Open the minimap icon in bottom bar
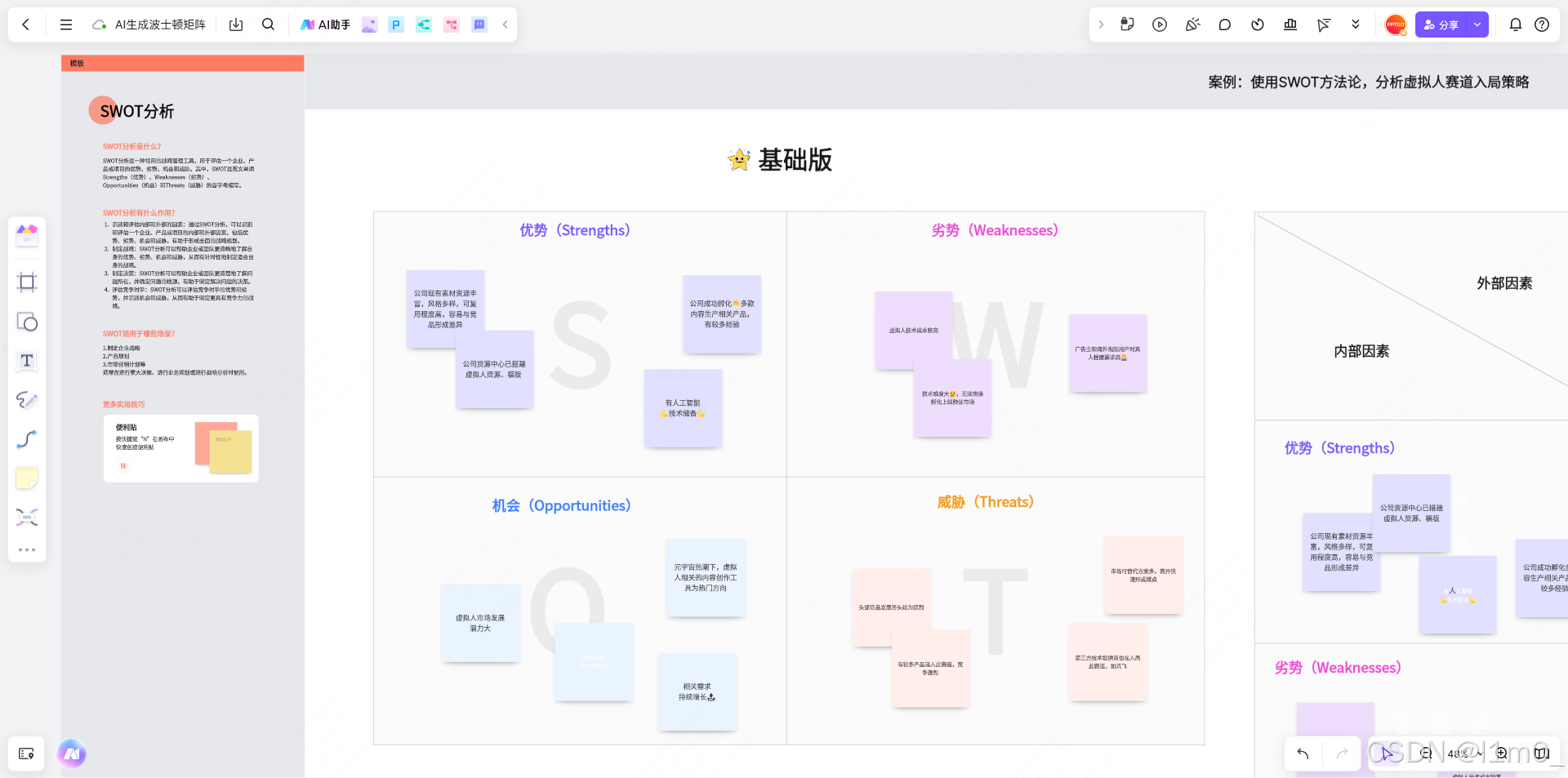The image size is (1568, 778). pyautogui.click(x=1542, y=754)
